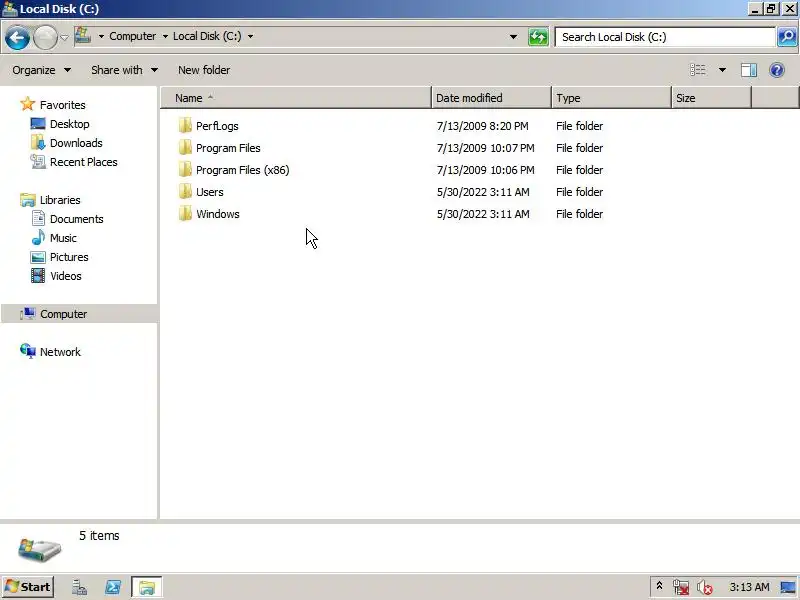Screen dimensions: 800x600
Task: Click the Program Files (x86) name text
Action: 243,170
